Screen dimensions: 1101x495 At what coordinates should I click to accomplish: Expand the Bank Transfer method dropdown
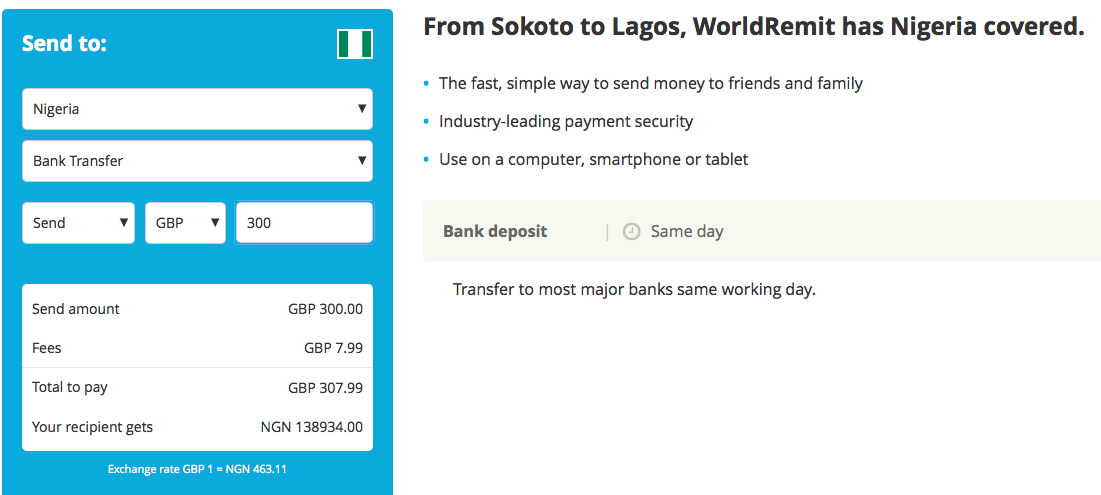click(x=197, y=161)
